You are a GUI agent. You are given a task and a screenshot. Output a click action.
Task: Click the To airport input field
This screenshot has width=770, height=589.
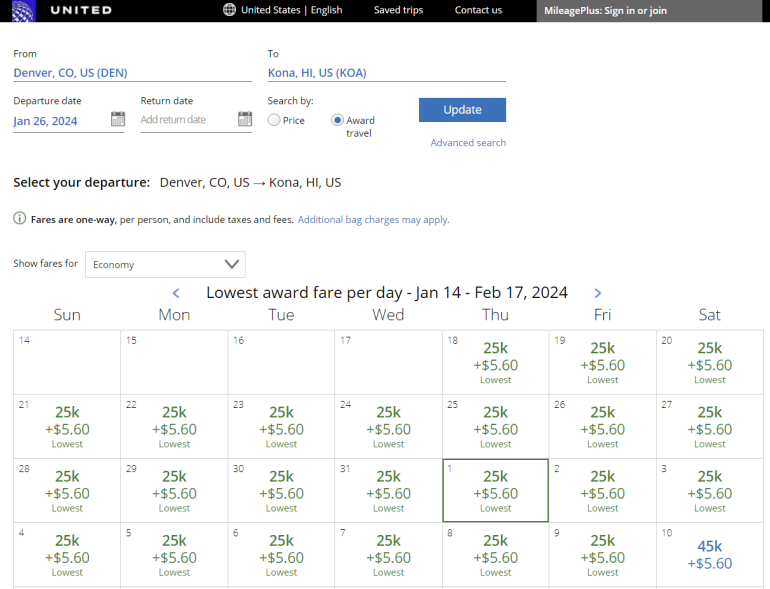pos(386,72)
